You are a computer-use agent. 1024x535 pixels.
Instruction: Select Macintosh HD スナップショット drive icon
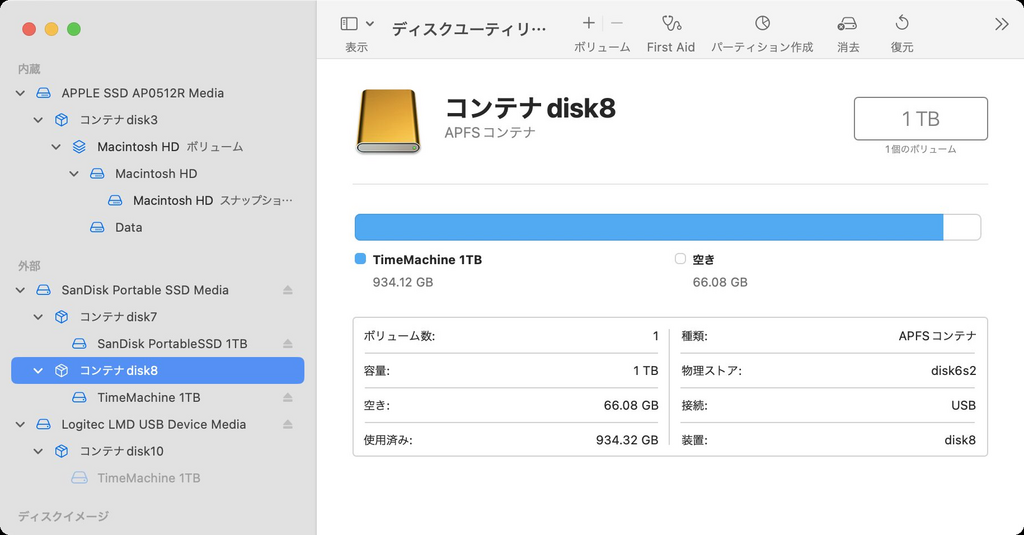click(115, 201)
